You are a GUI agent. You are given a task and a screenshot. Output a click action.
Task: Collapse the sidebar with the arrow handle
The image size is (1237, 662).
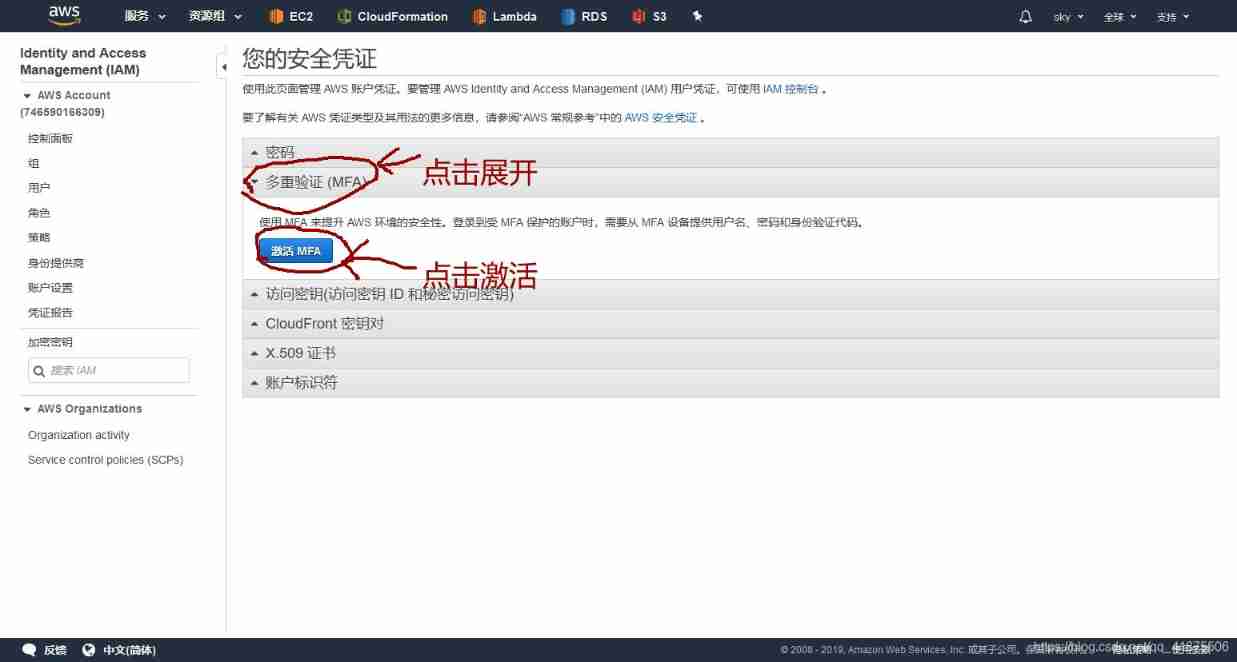(x=223, y=67)
